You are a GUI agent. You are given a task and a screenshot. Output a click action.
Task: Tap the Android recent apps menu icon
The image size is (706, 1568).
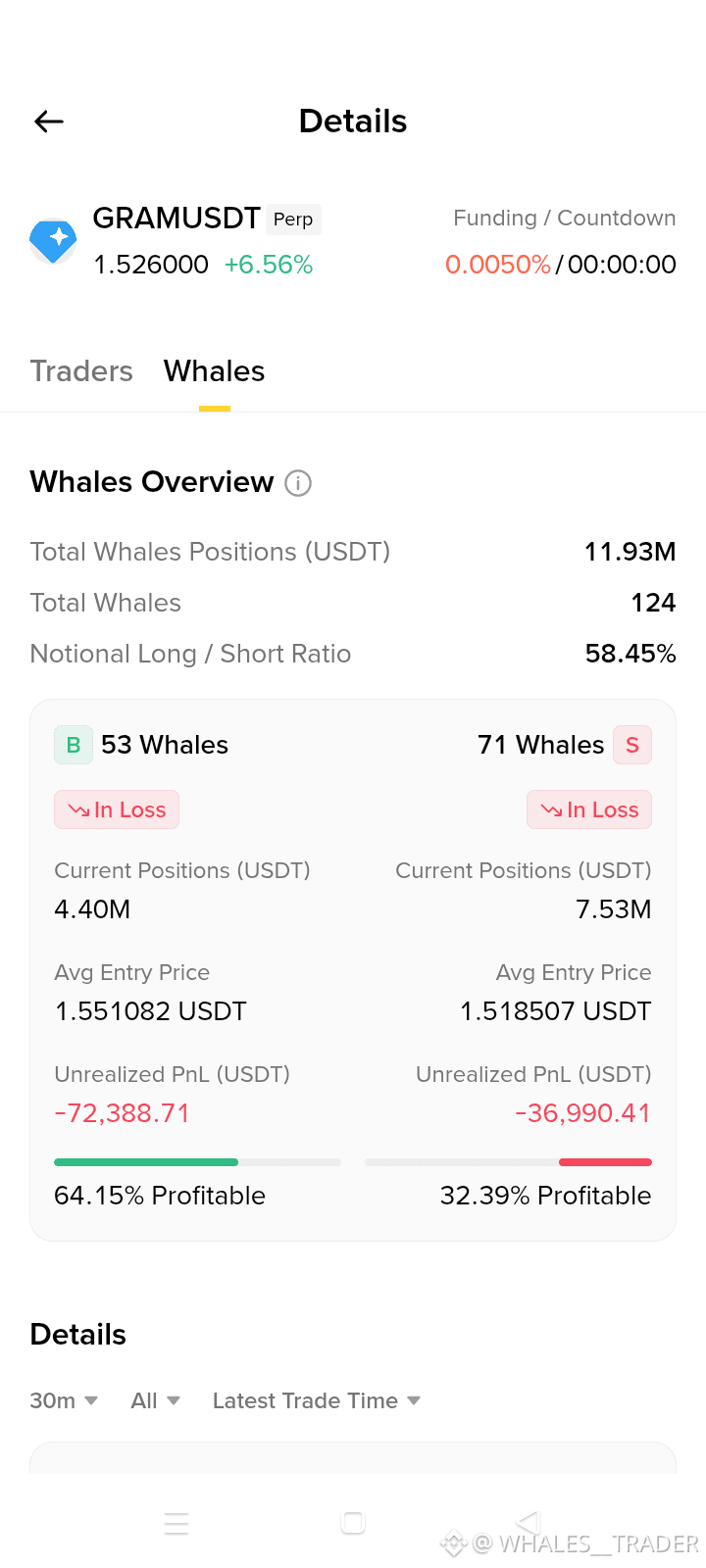coord(176,1523)
